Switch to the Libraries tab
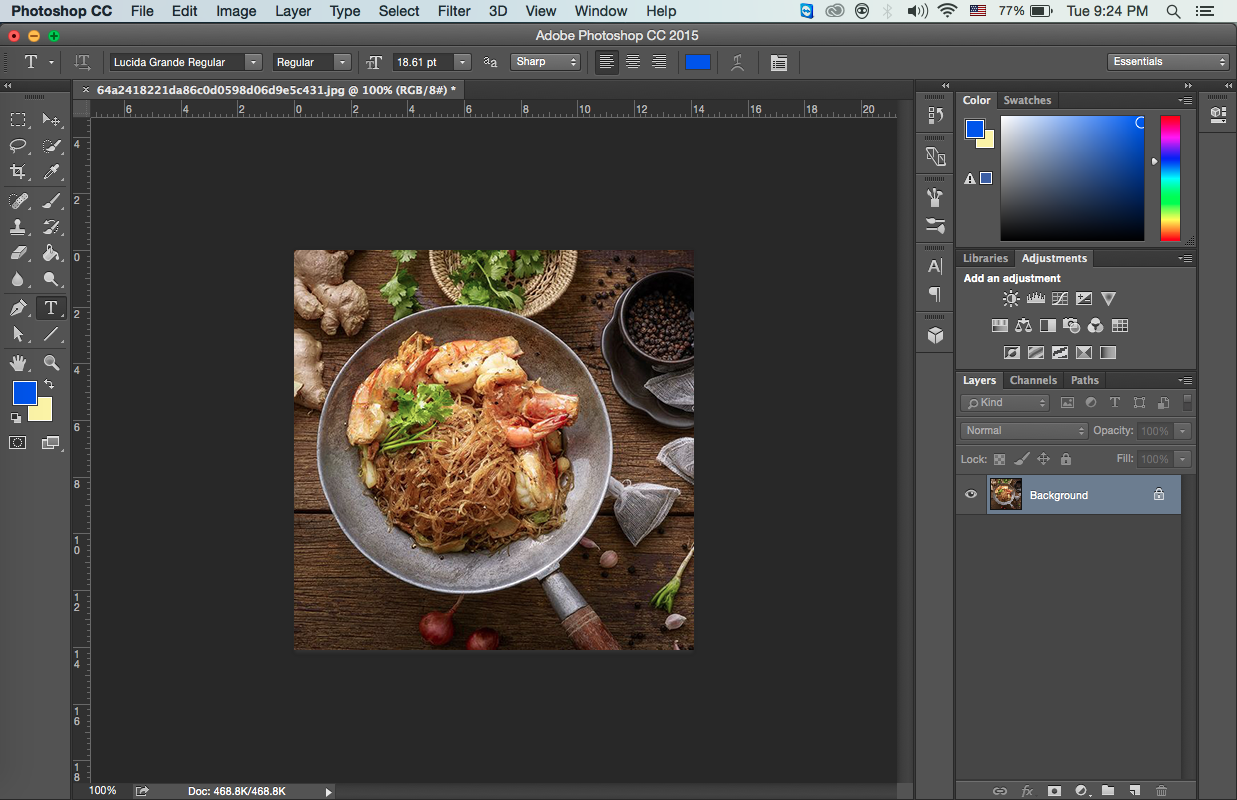The width and height of the screenshot is (1237, 800). 985,258
